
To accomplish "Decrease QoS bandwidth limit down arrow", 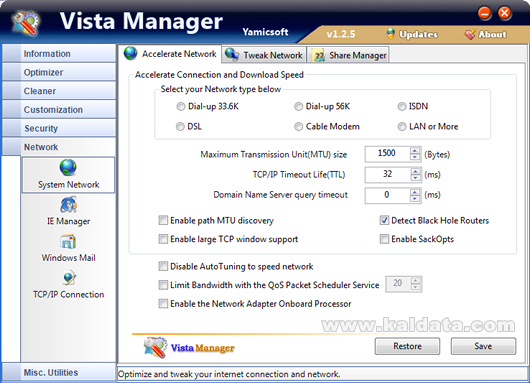I will pyautogui.click(x=416, y=287).
